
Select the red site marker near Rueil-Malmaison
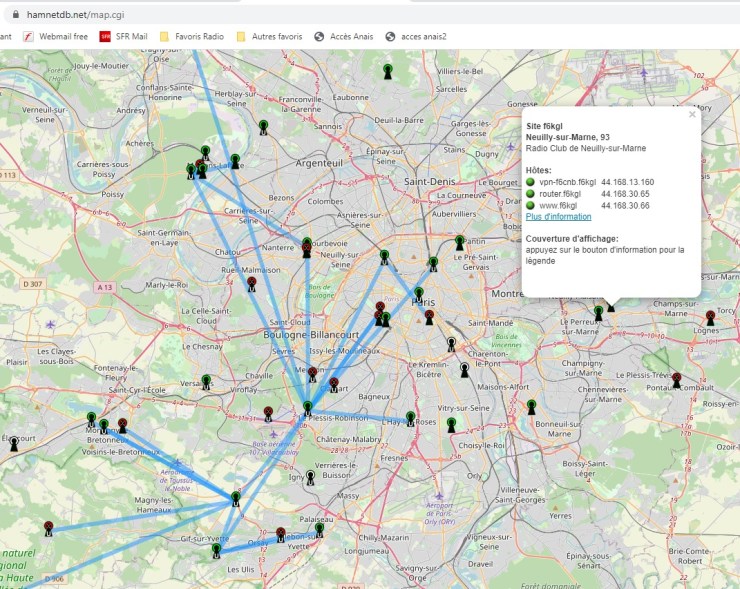click(x=251, y=284)
